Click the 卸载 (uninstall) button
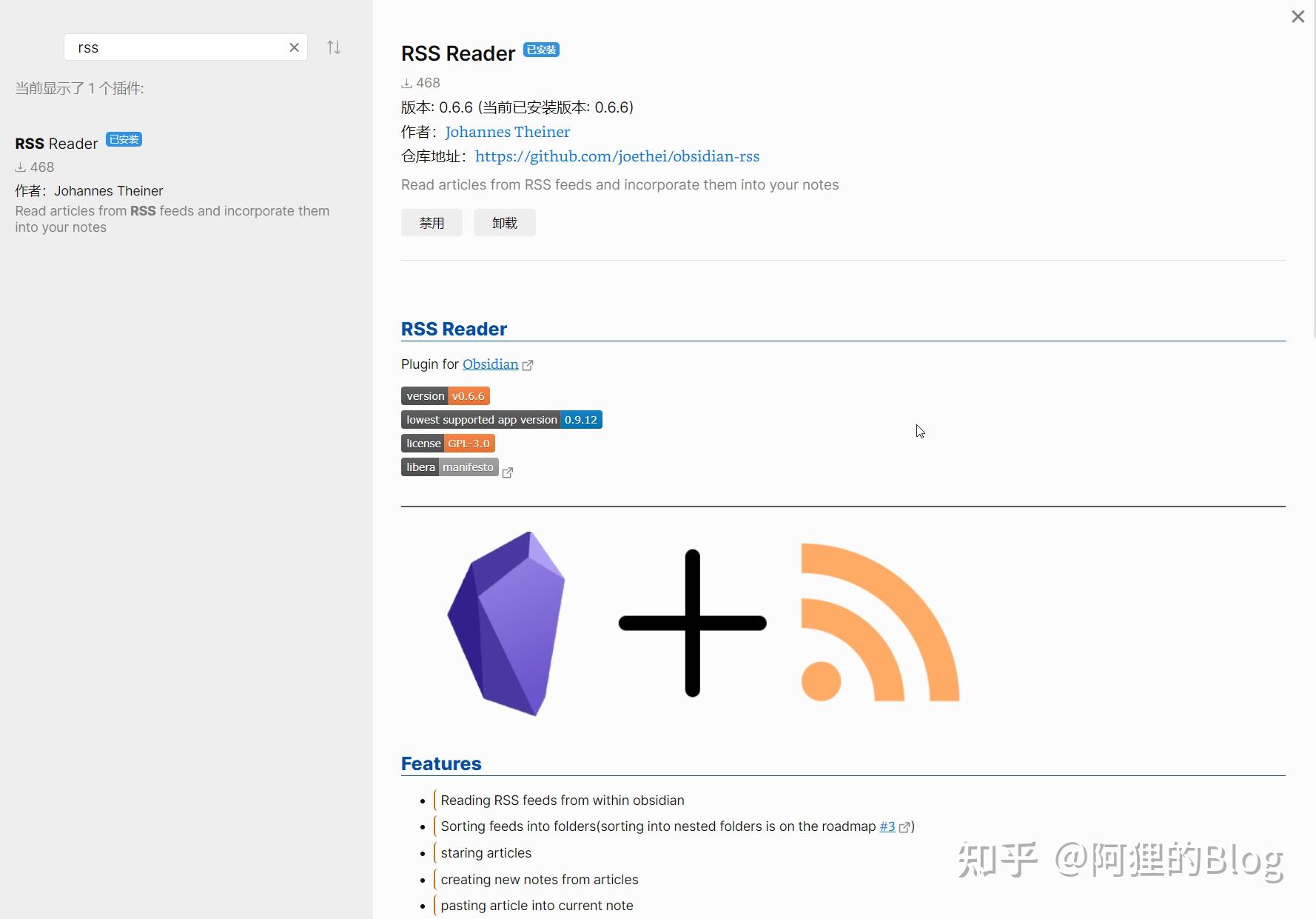Screen dimensions: 1316x919 505,223
